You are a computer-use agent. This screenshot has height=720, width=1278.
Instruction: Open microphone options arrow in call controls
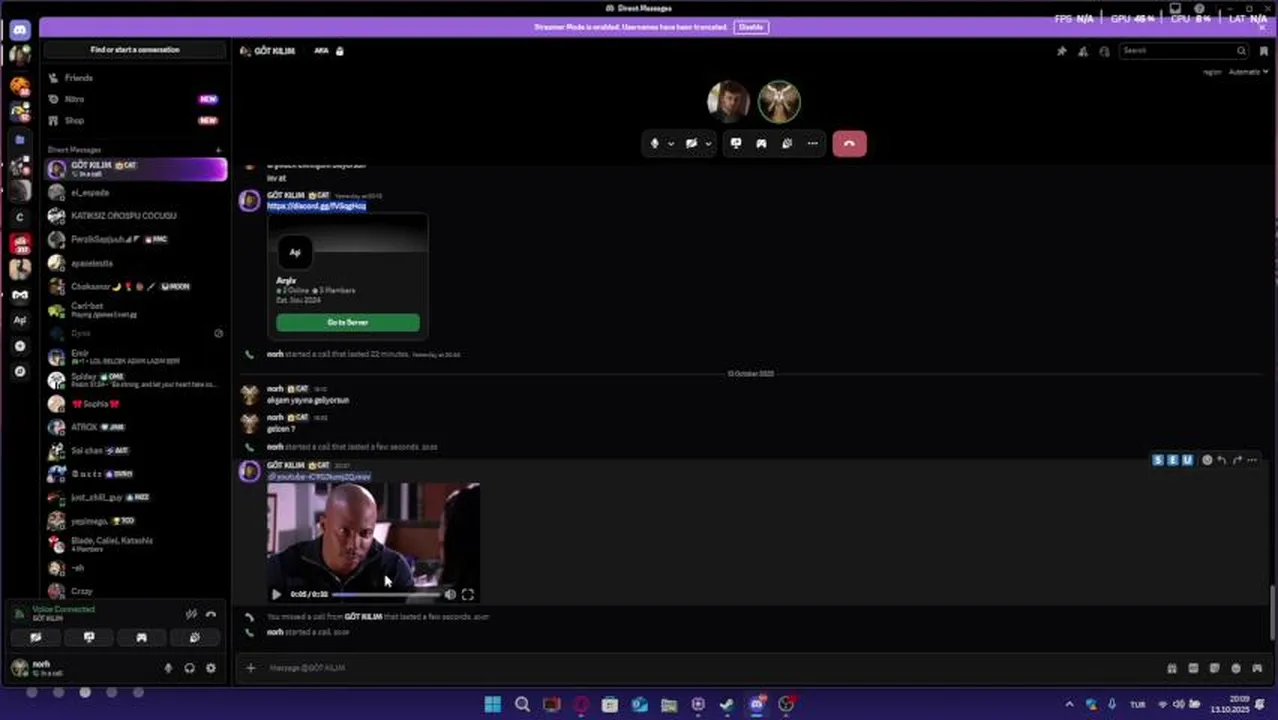pyautogui.click(x=671, y=144)
